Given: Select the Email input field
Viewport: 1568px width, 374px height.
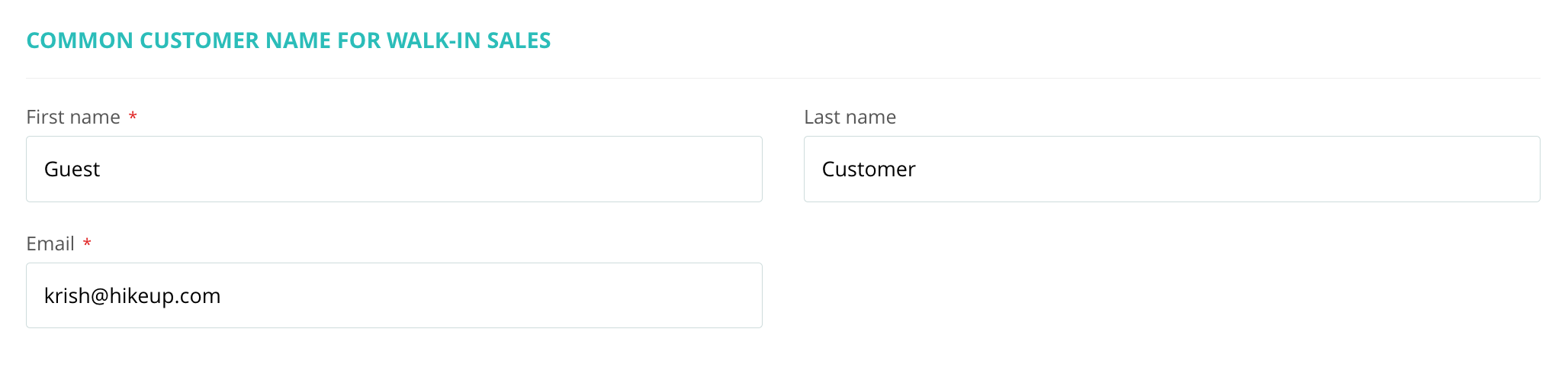Looking at the screenshot, I should click(x=394, y=295).
